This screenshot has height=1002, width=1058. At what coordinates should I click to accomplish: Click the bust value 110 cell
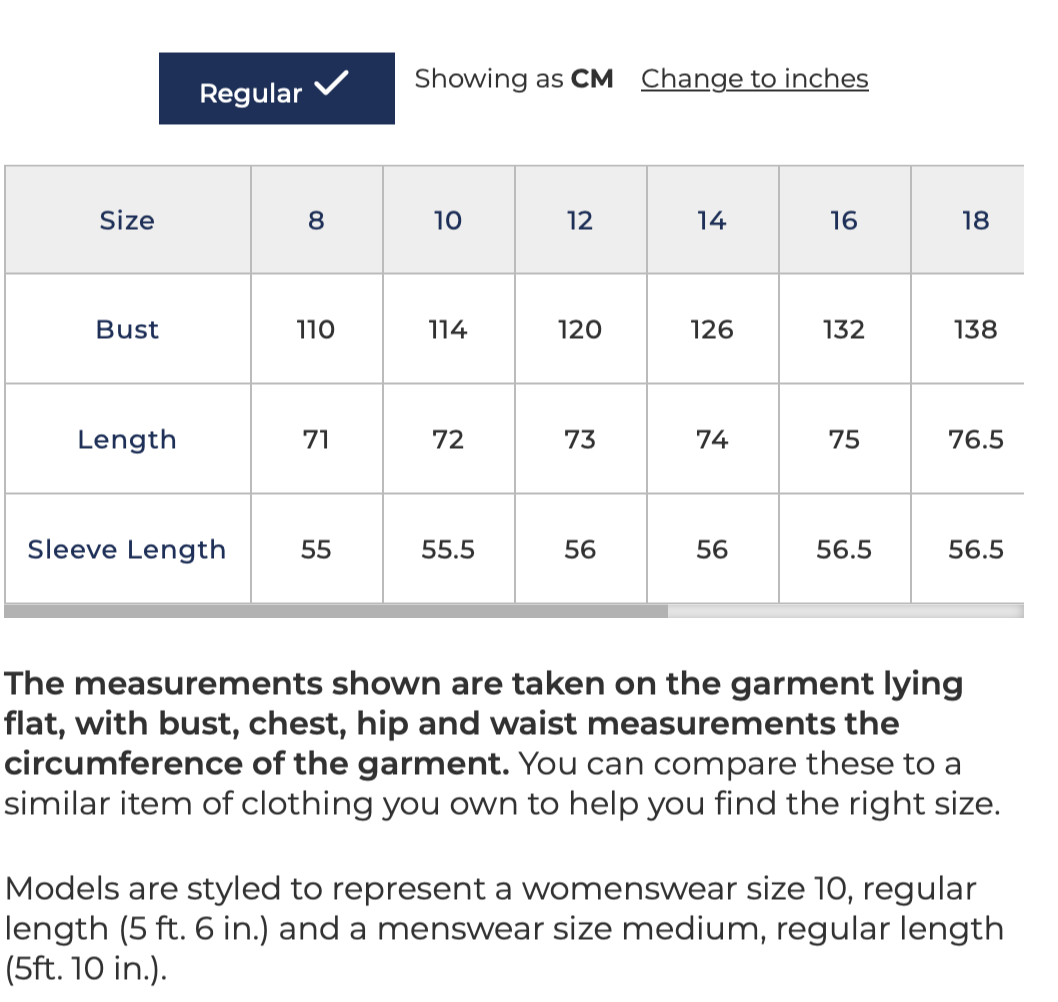click(316, 329)
